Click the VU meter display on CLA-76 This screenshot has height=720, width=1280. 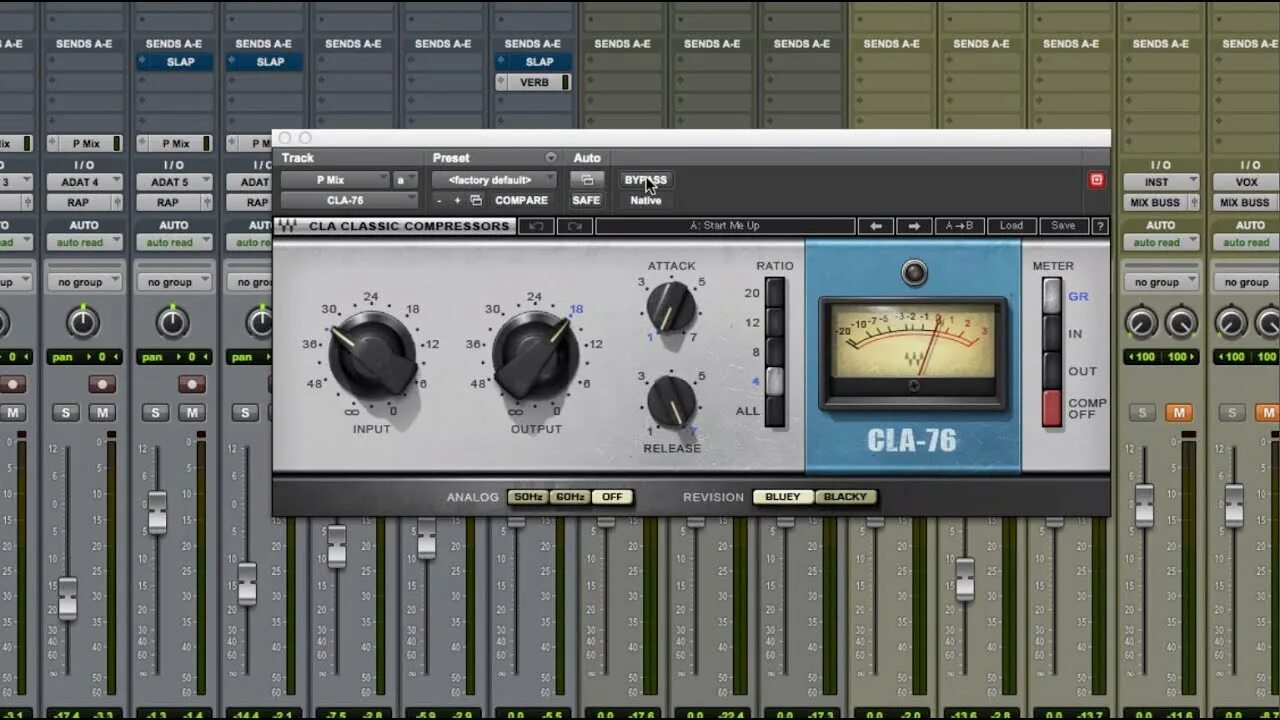click(x=913, y=343)
